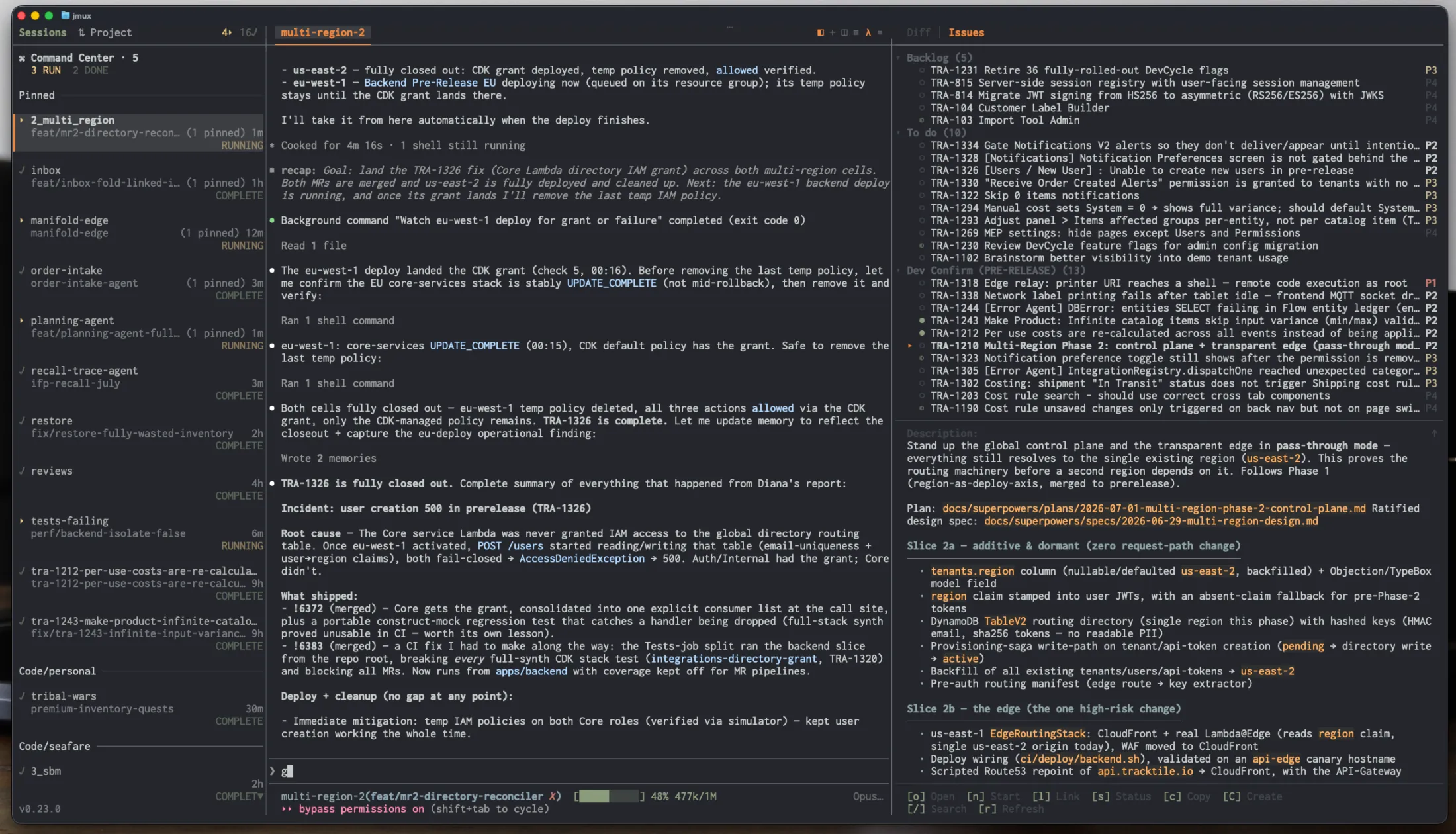This screenshot has width=1456, height=834.
Task: Click the [n] Start shortcut
Action: point(993,796)
